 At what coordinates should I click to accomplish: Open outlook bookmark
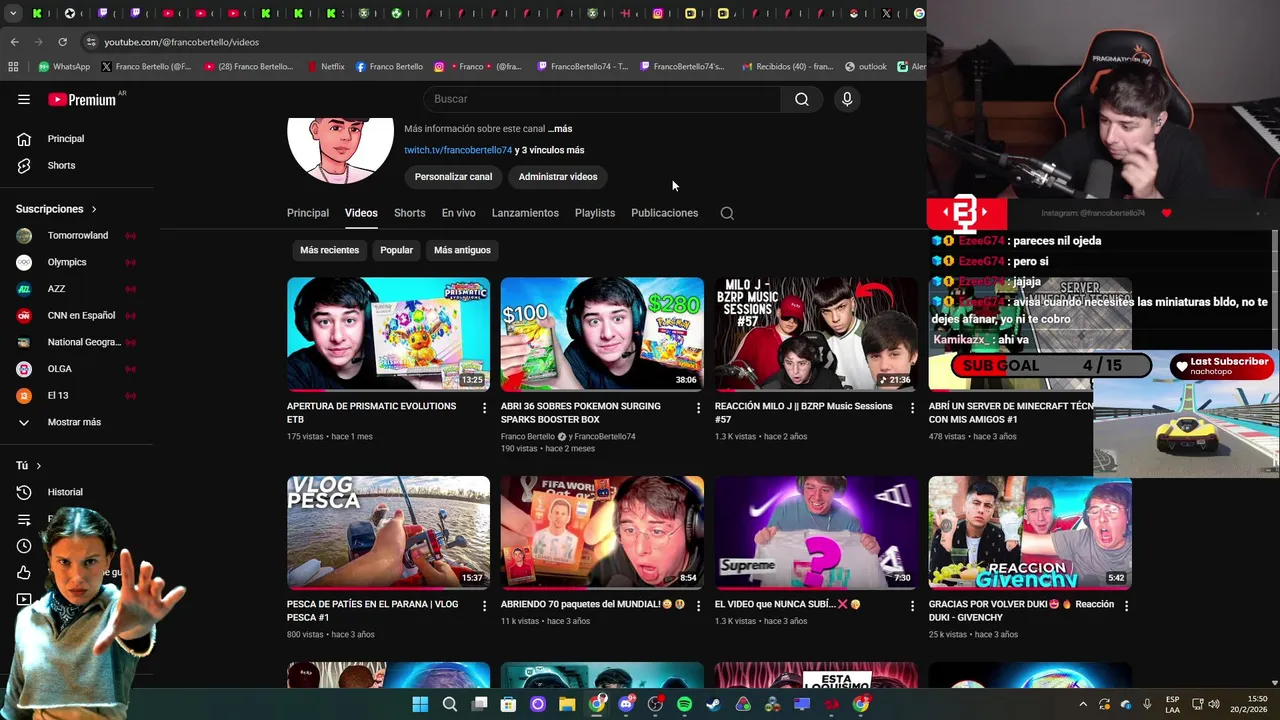[866, 67]
